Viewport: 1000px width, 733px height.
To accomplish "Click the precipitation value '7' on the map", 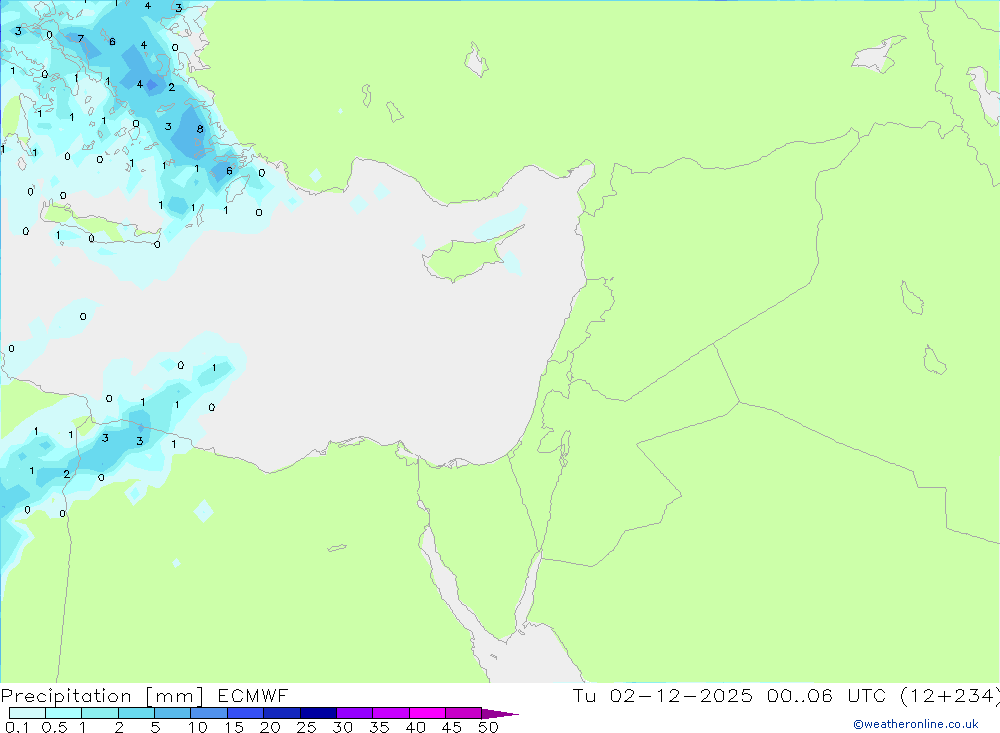I will click(80, 38).
